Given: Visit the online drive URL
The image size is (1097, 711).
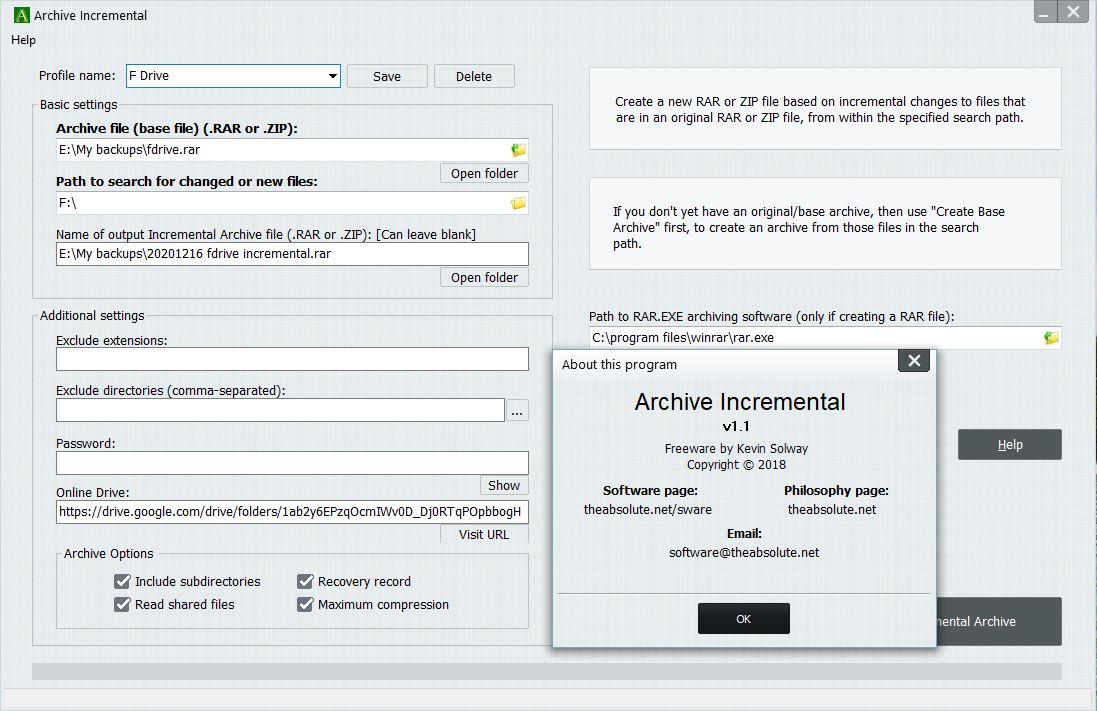Looking at the screenshot, I should [484, 534].
